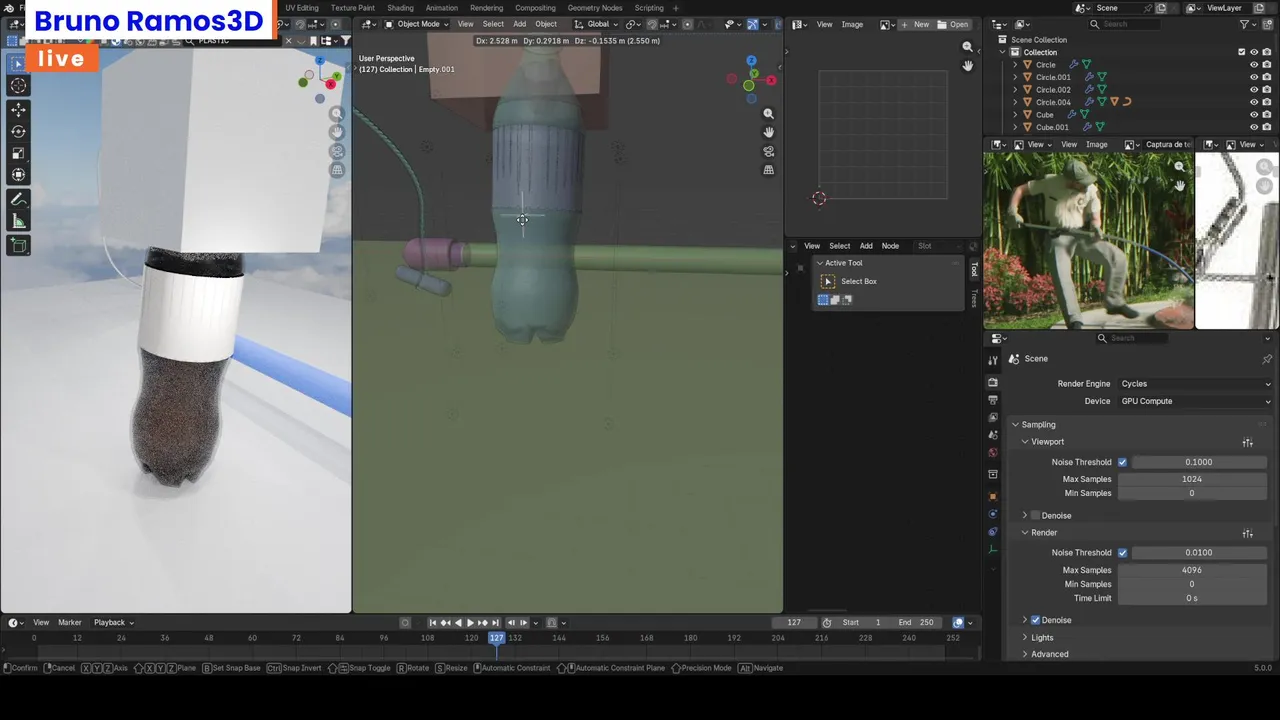This screenshot has height=720, width=1280.
Task: Expand the Advanced subpanel
Action: 1025,654
